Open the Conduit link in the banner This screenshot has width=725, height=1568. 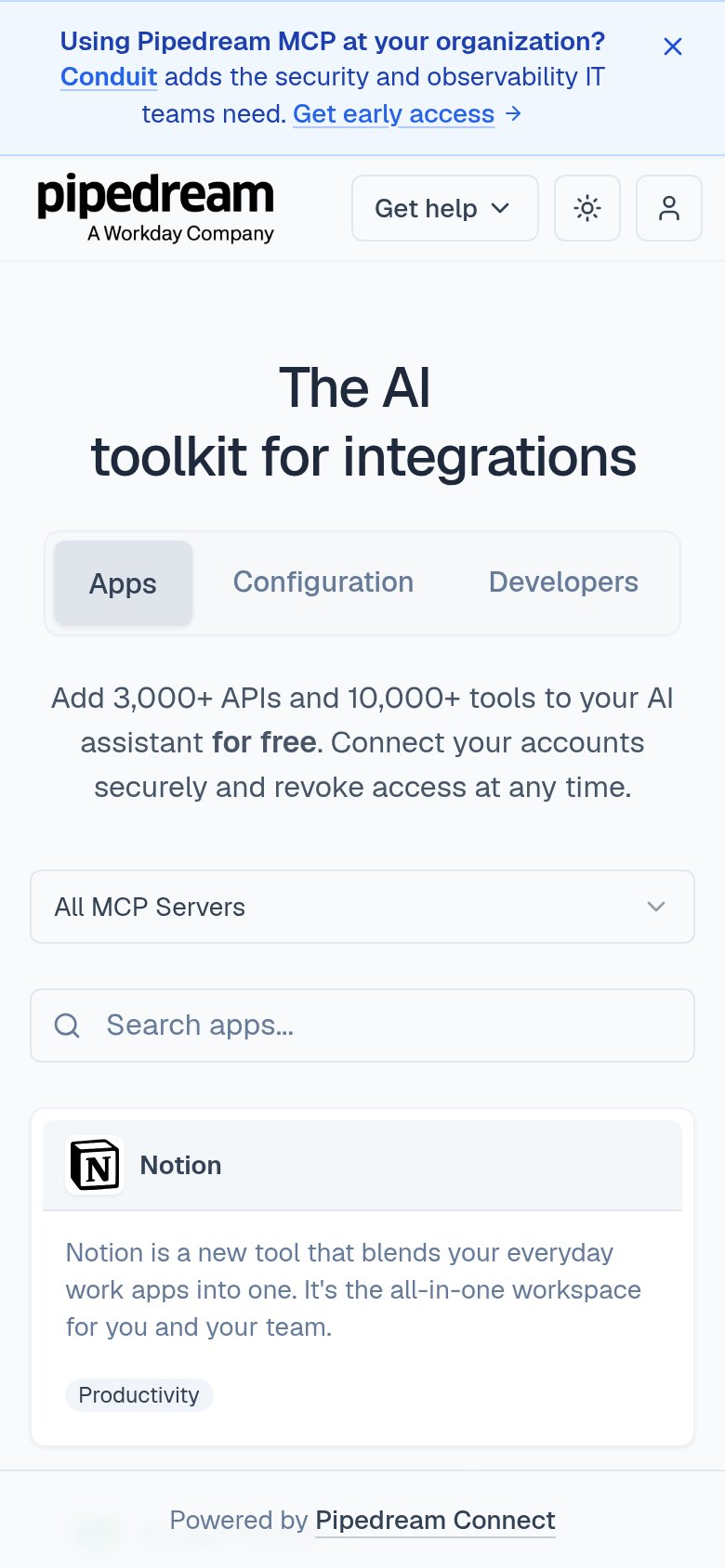(109, 77)
